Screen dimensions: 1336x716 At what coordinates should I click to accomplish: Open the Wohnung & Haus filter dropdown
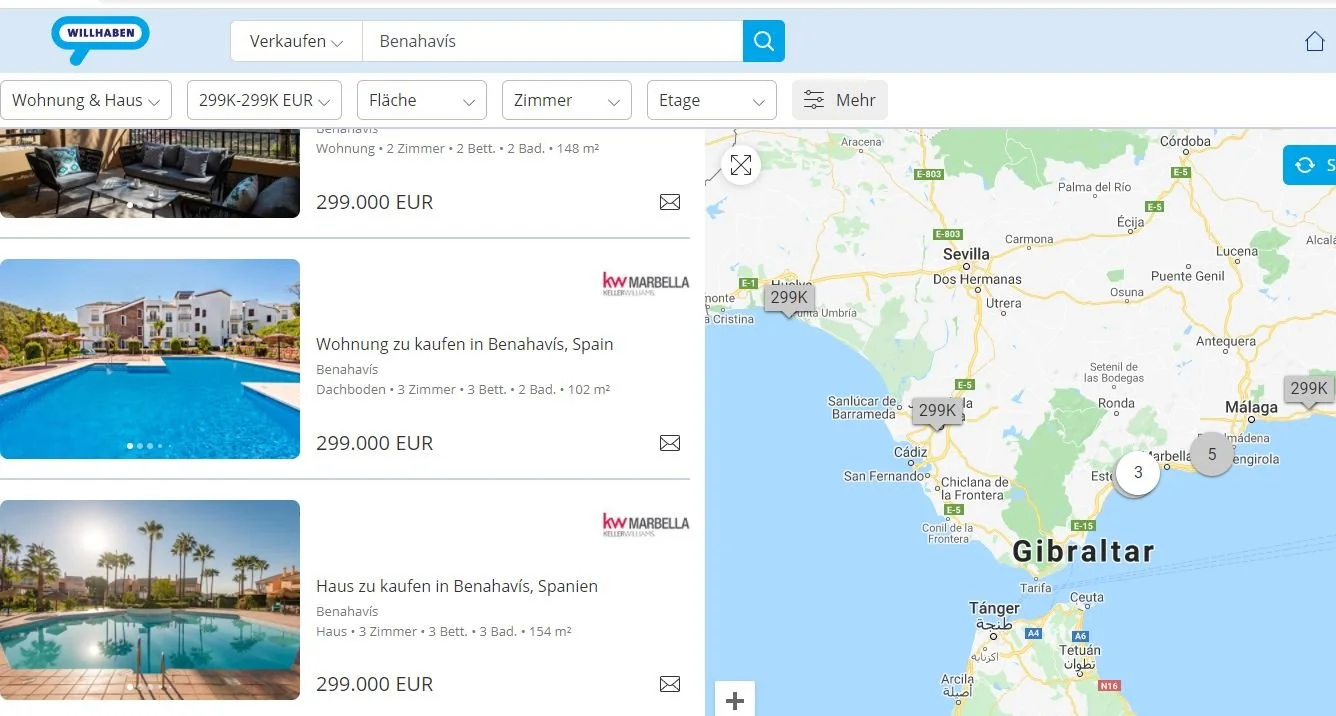(86, 100)
